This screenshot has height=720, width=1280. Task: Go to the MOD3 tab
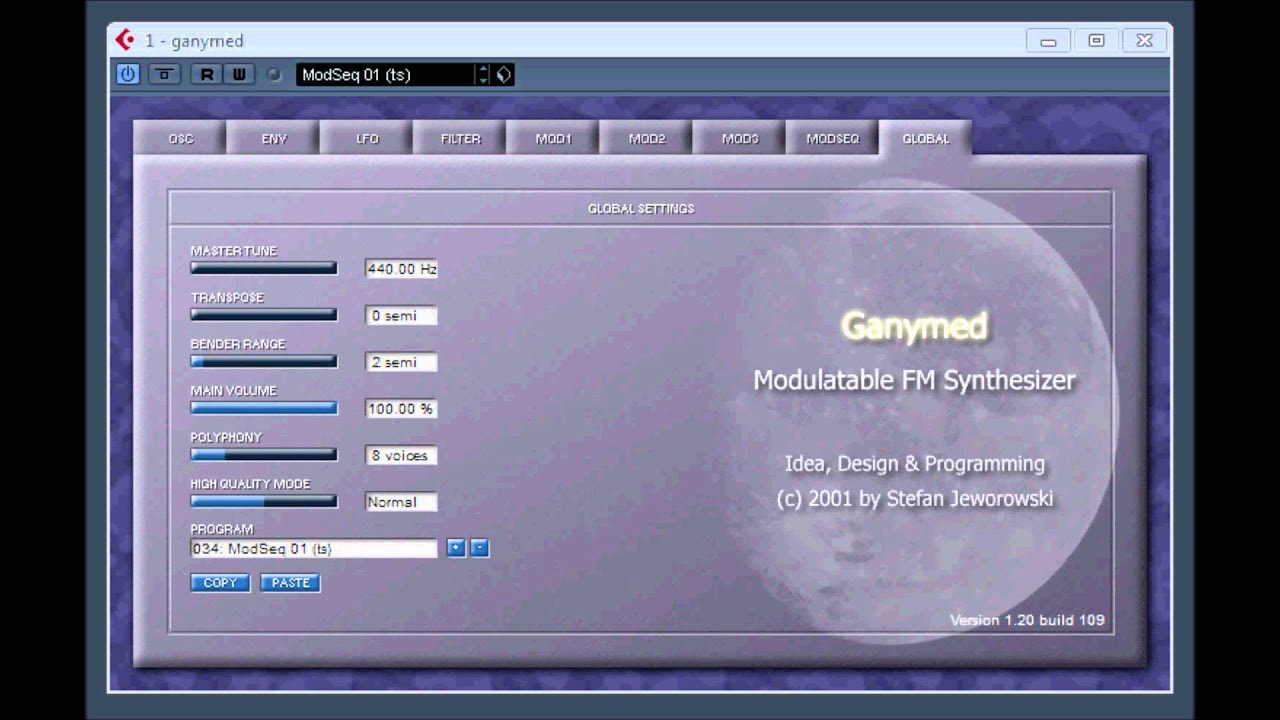coord(740,139)
